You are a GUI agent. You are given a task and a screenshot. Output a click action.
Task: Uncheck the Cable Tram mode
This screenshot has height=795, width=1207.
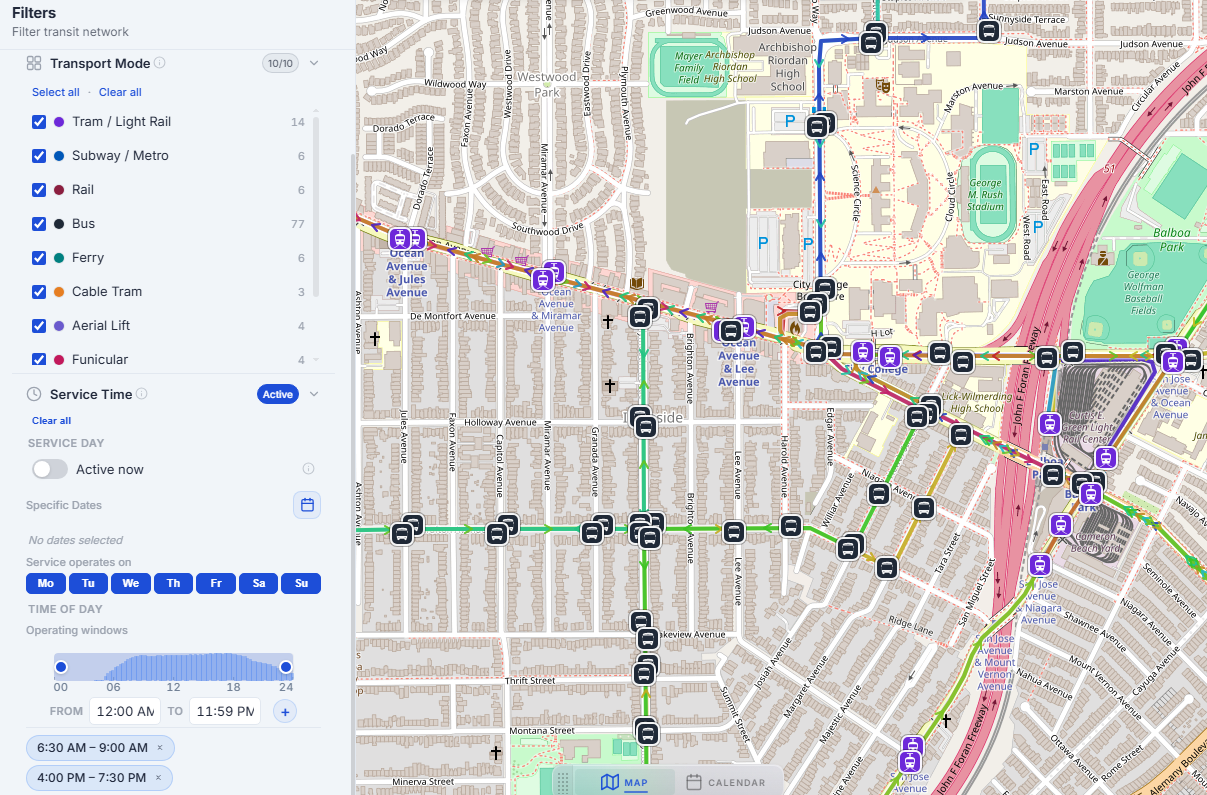(39, 292)
